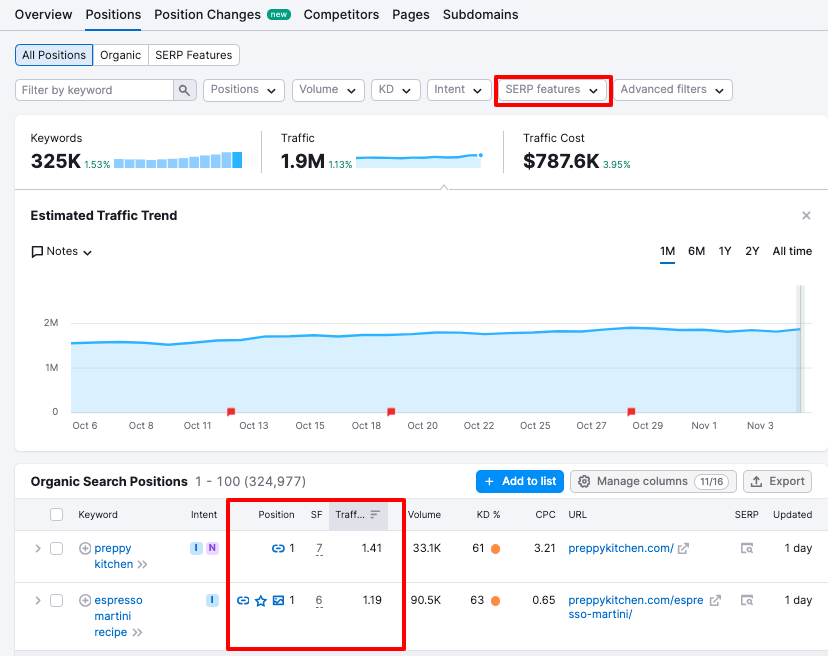
Task: Open external link icon for espresso-martini URL
Action: [715, 601]
